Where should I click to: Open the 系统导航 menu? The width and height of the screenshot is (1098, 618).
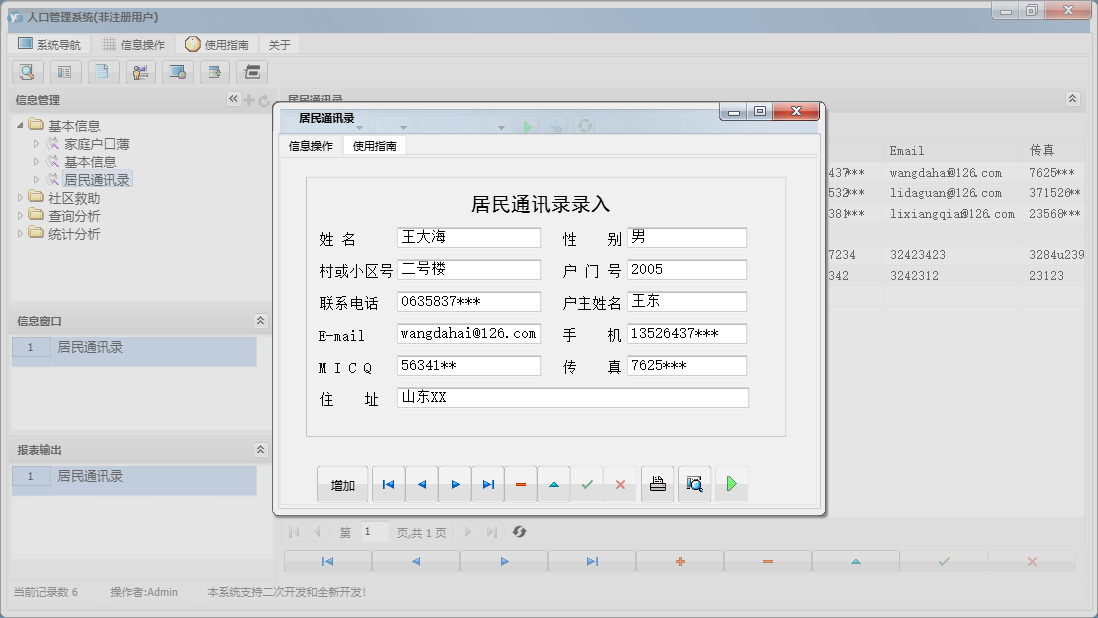pos(50,45)
